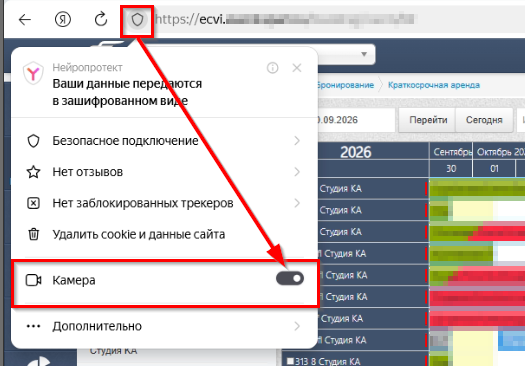525x366 pixels.
Task: Follow the Бронирование breadcrumb link
Action: (x=345, y=85)
